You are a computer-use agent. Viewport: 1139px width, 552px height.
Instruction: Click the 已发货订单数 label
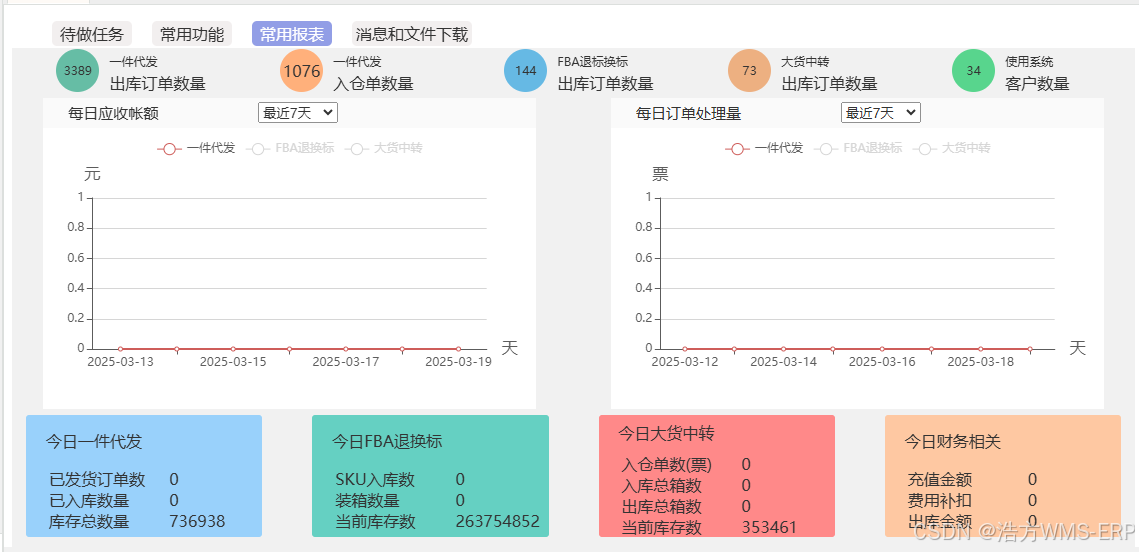click(97, 479)
